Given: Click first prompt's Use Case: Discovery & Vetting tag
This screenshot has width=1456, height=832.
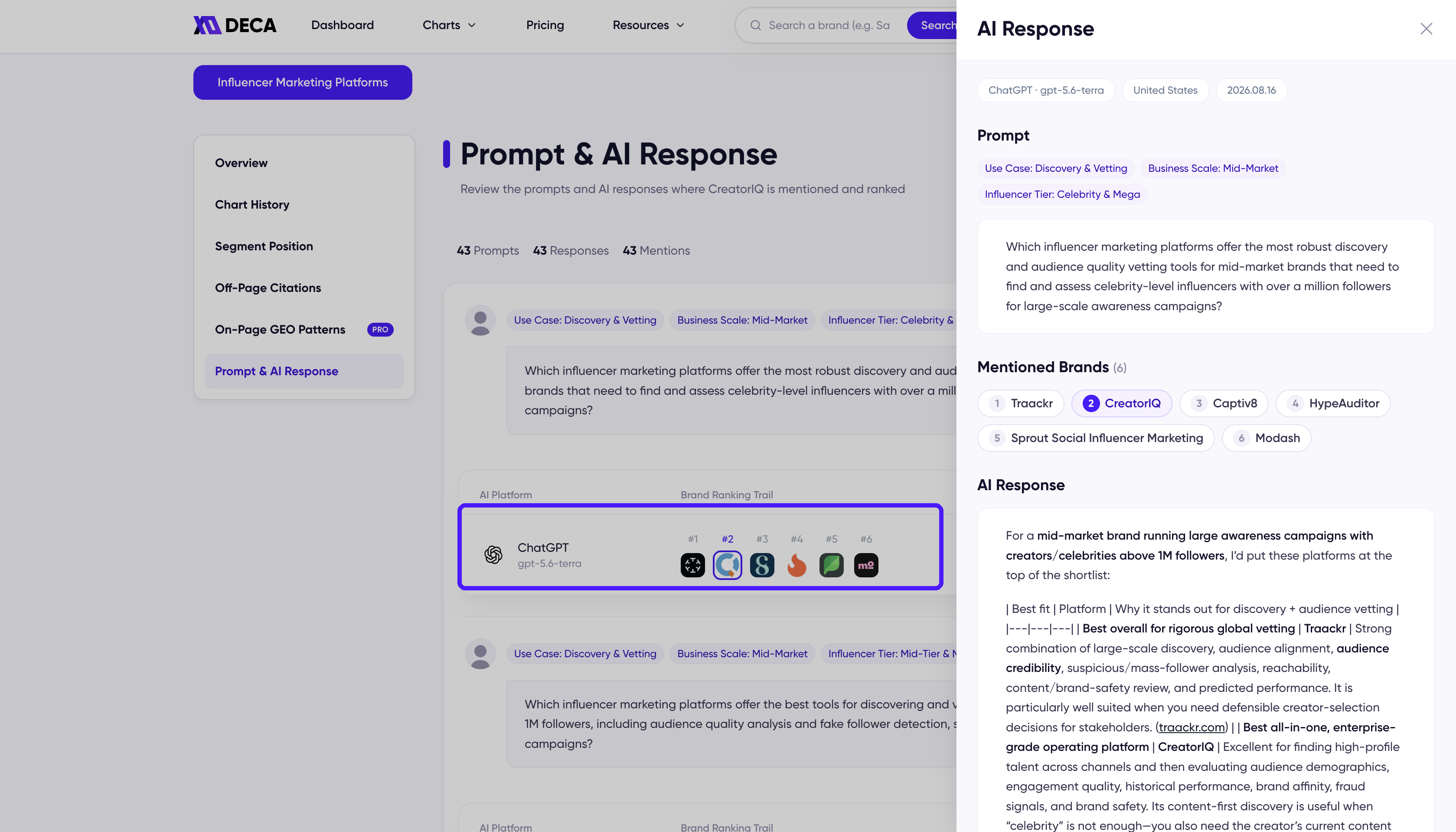Looking at the screenshot, I should coord(585,321).
